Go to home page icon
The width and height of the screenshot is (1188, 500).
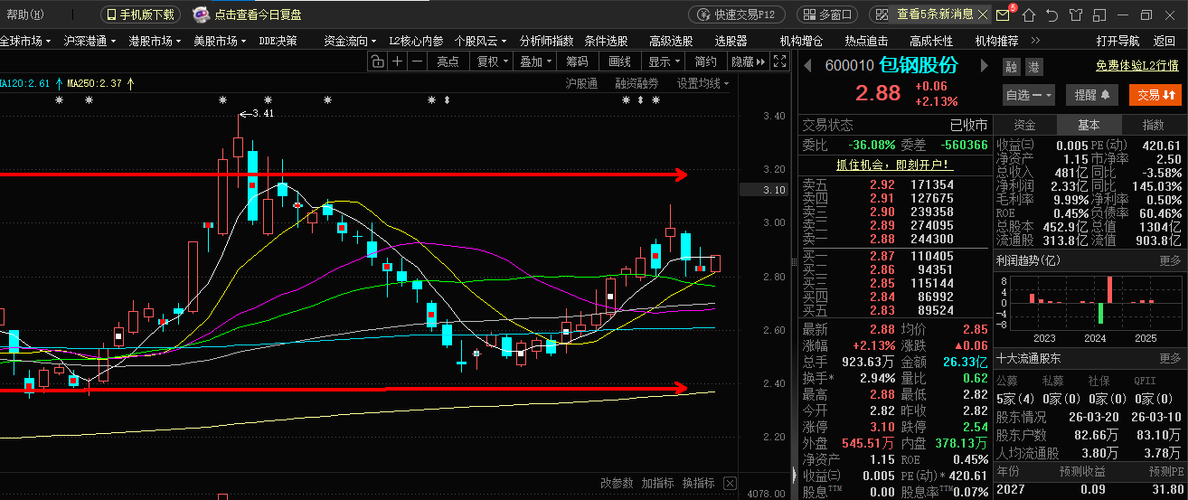pyautogui.click(x=1028, y=14)
